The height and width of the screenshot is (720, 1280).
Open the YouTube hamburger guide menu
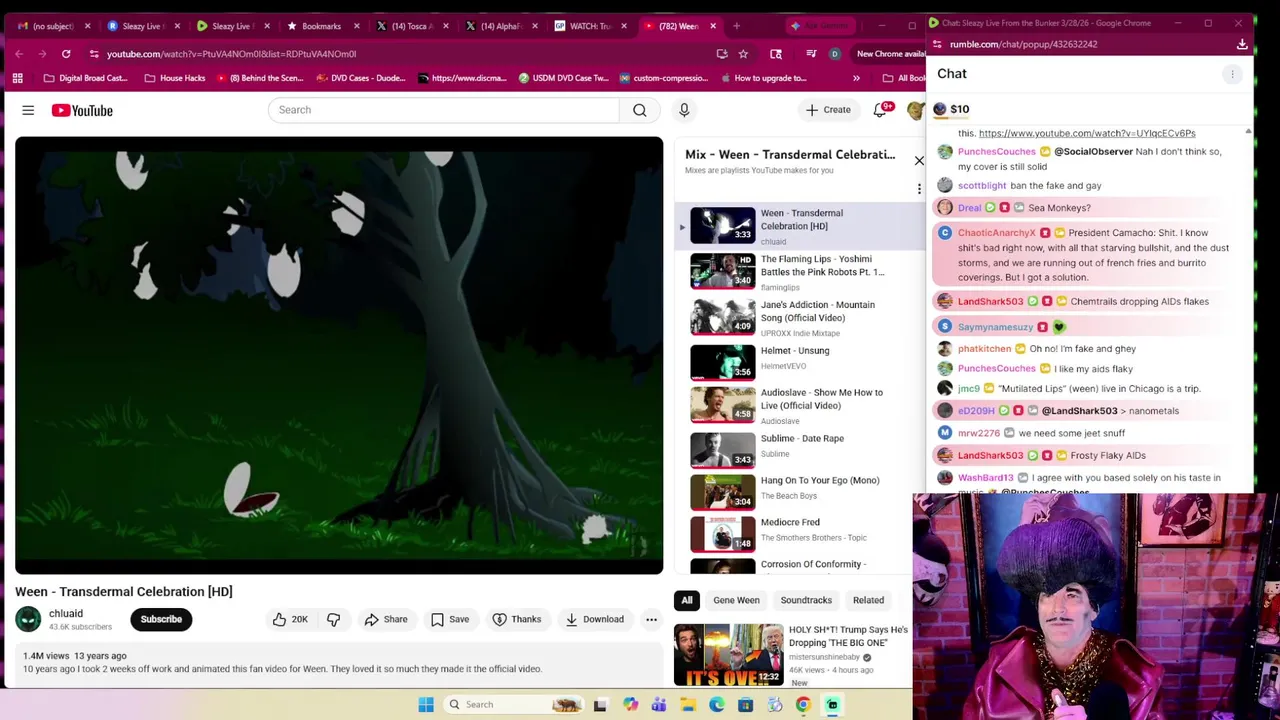pos(28,110)
